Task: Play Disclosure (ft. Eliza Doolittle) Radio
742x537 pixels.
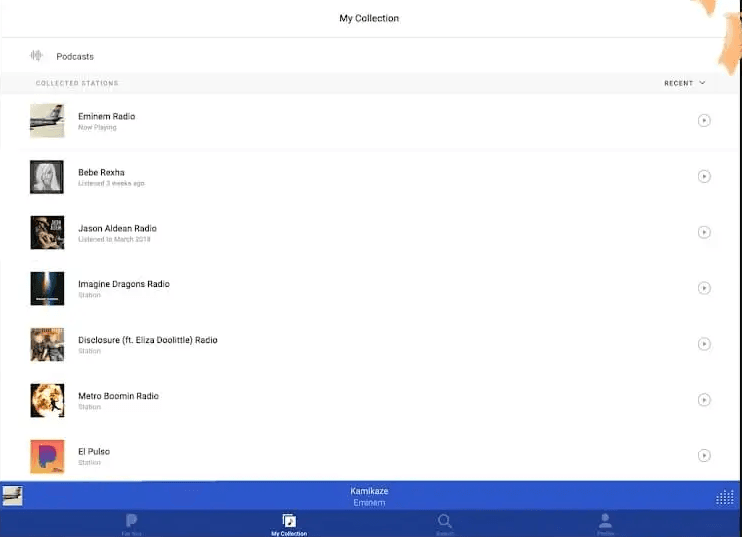Action: point(704,344)
